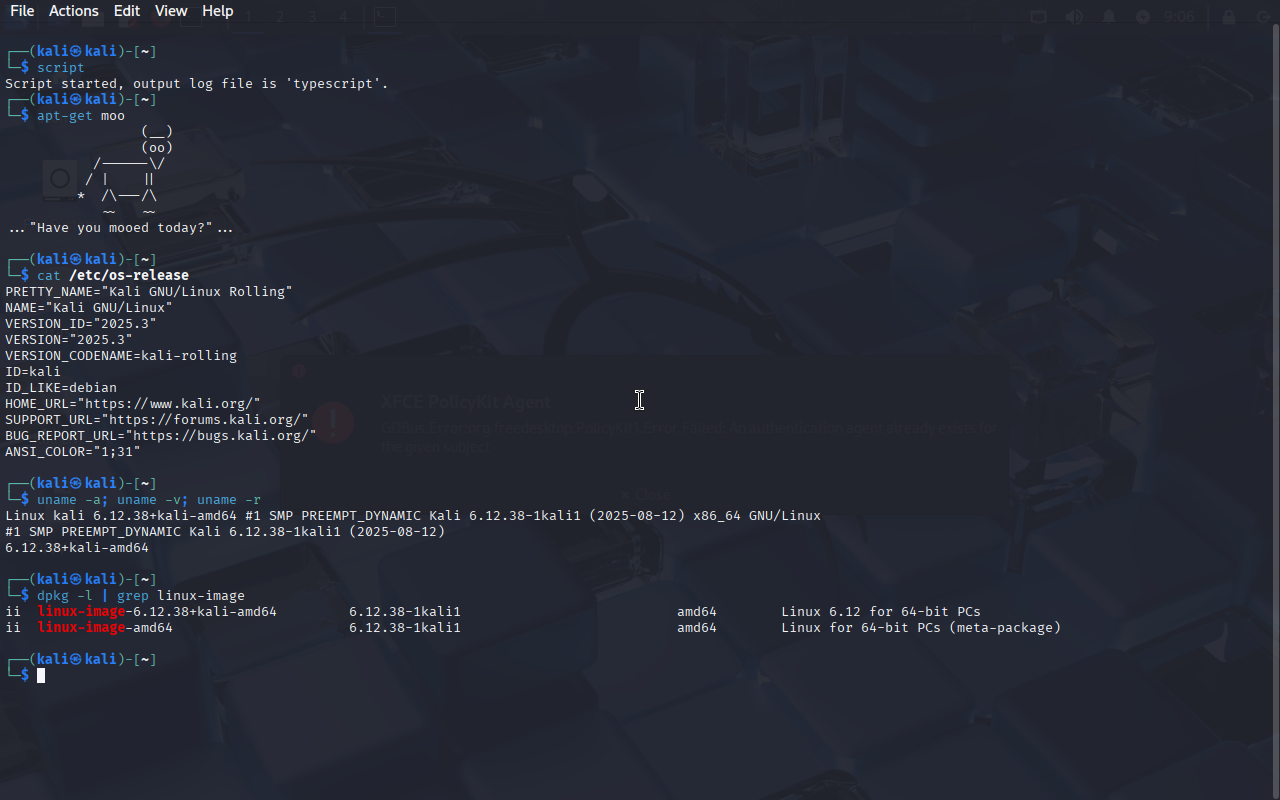This screenshot has height=800, width=1280.
Task: Click the red linux-image-amd64 meta-package name
Action: pyautogui.click(x=105, y=628)
